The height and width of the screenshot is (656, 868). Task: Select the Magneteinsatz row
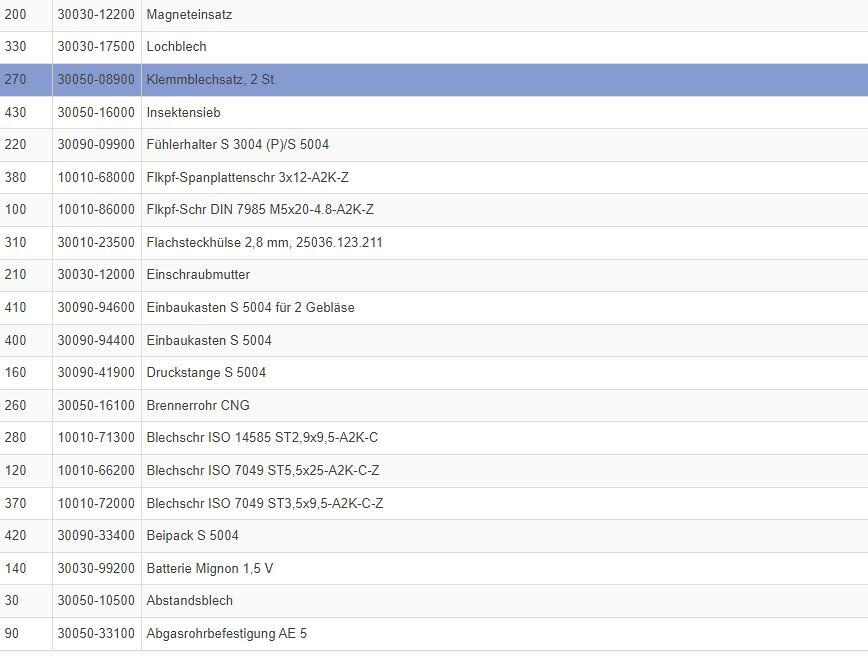click(x=190, y=15)
